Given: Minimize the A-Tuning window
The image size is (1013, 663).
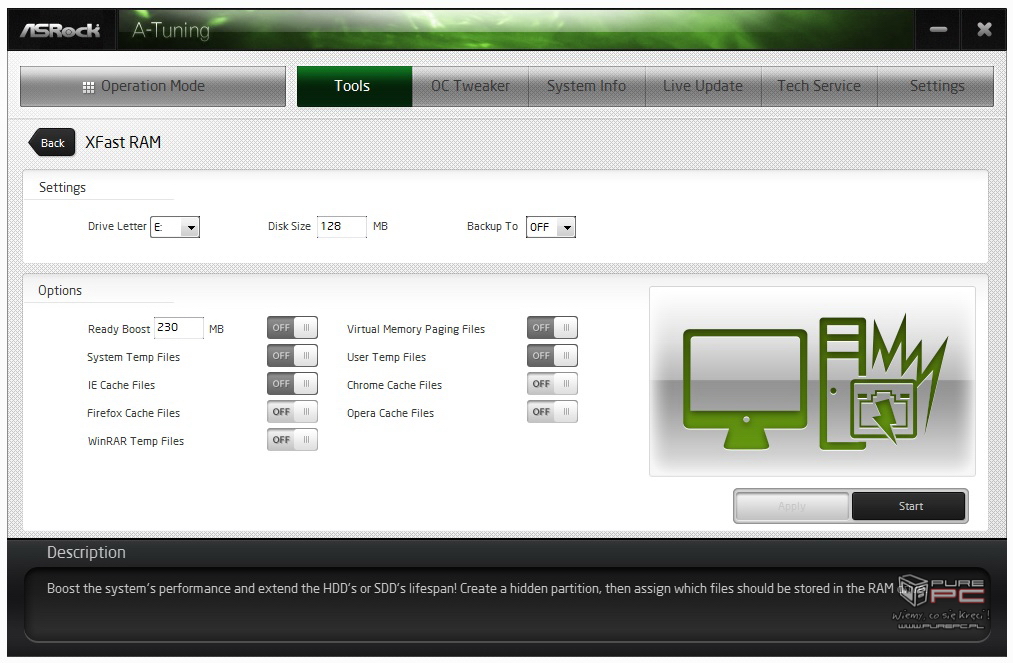Looking at the screenshot, I should [938, 30].
